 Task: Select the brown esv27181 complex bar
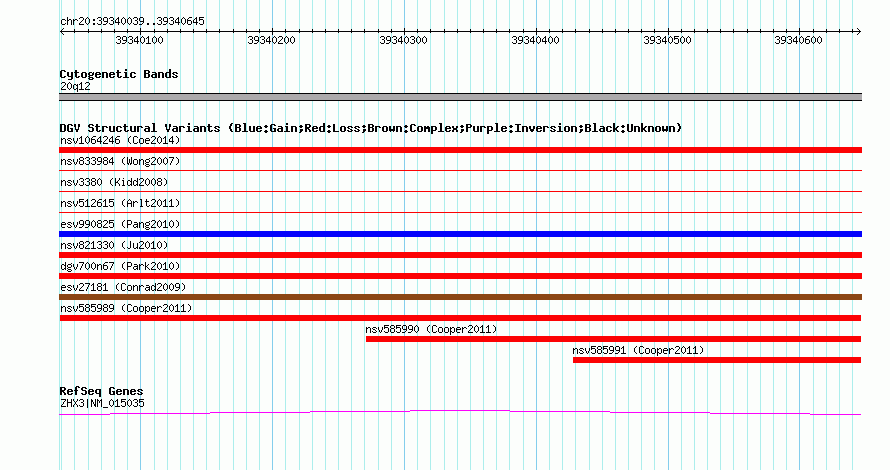[x=460, y=297]
